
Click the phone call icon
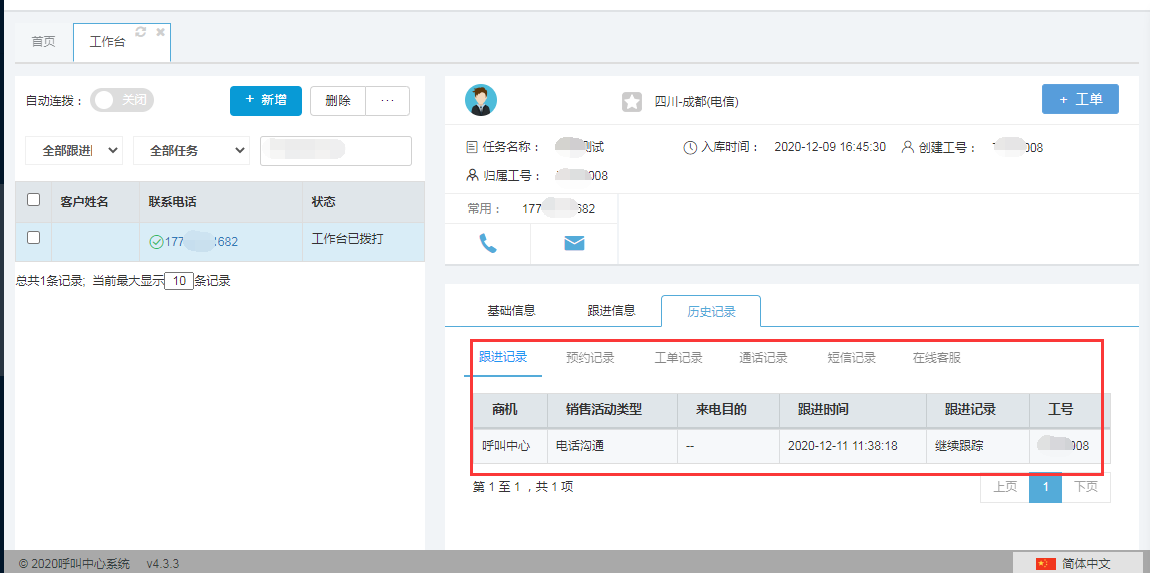click(x=488, y=243)
